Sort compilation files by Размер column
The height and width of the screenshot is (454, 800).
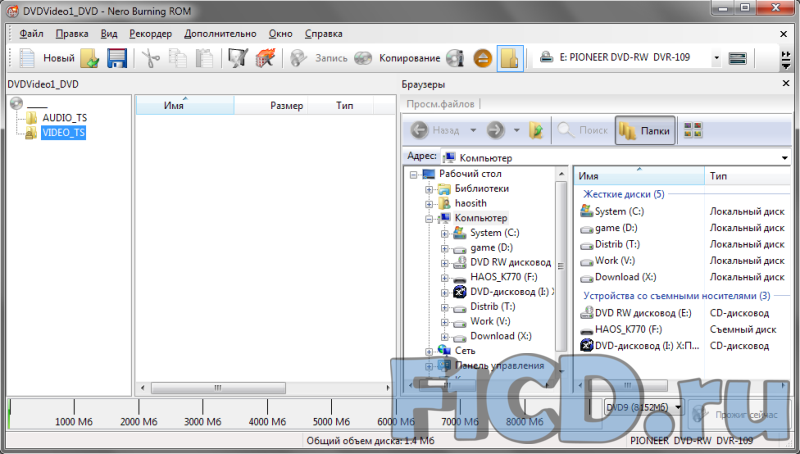(271, 105)
